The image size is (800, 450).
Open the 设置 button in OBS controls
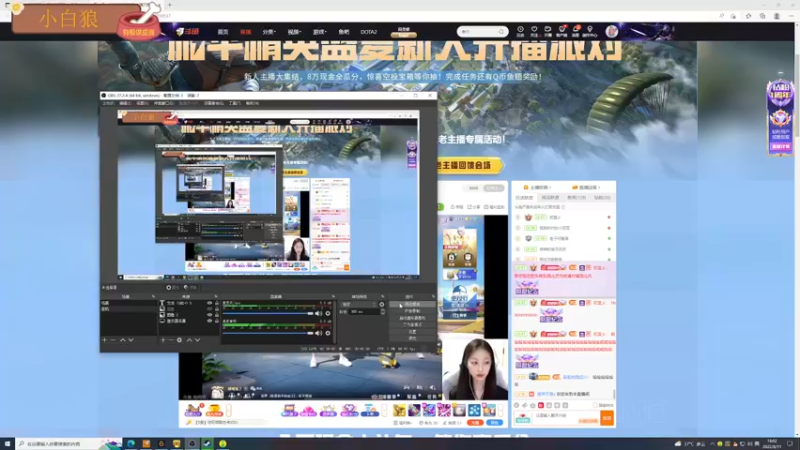pos(412,332)
